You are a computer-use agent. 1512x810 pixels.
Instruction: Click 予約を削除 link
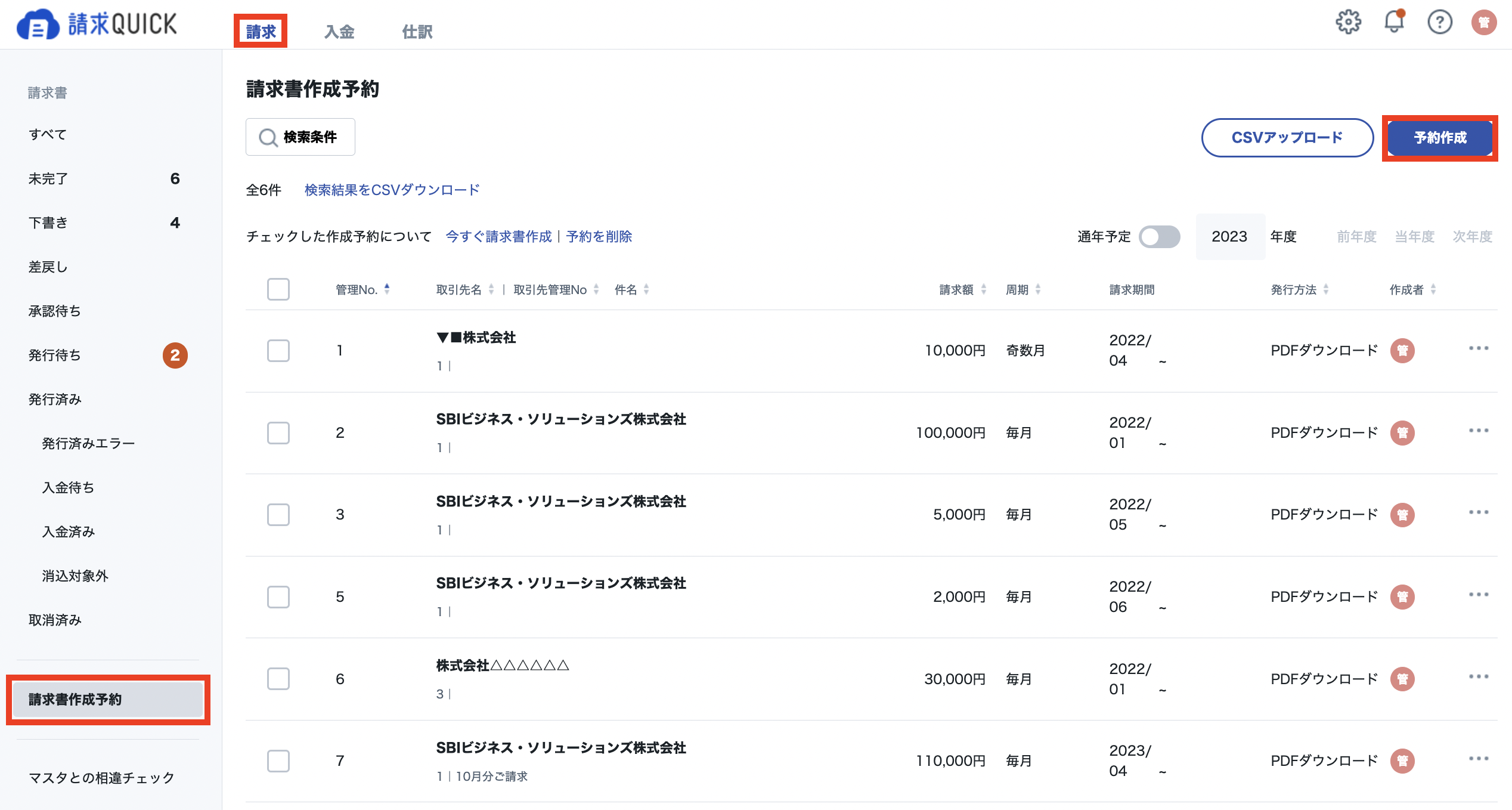[x=599, y=237]
